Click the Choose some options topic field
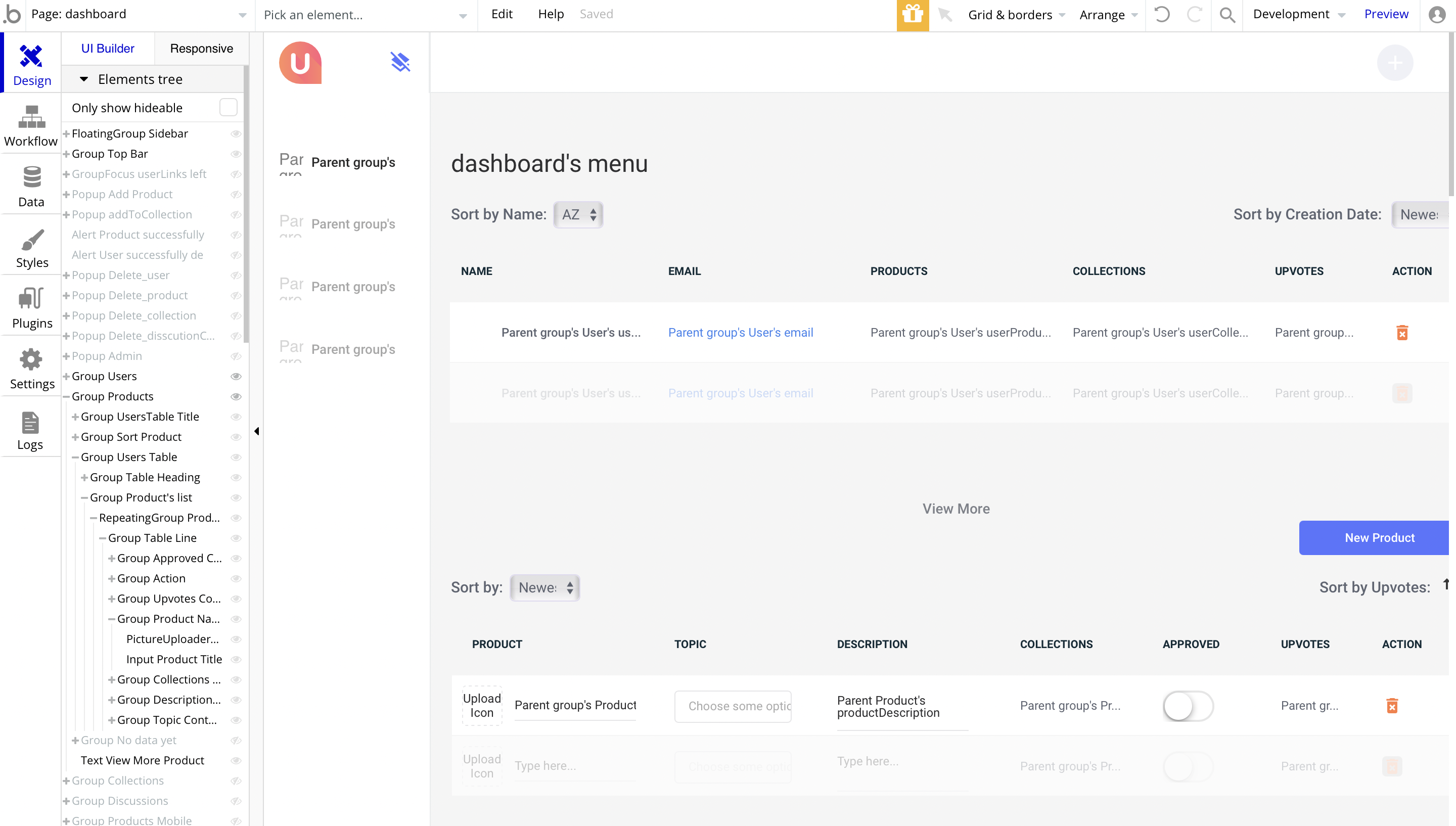1456x826 pixels. tap(732, 706)
